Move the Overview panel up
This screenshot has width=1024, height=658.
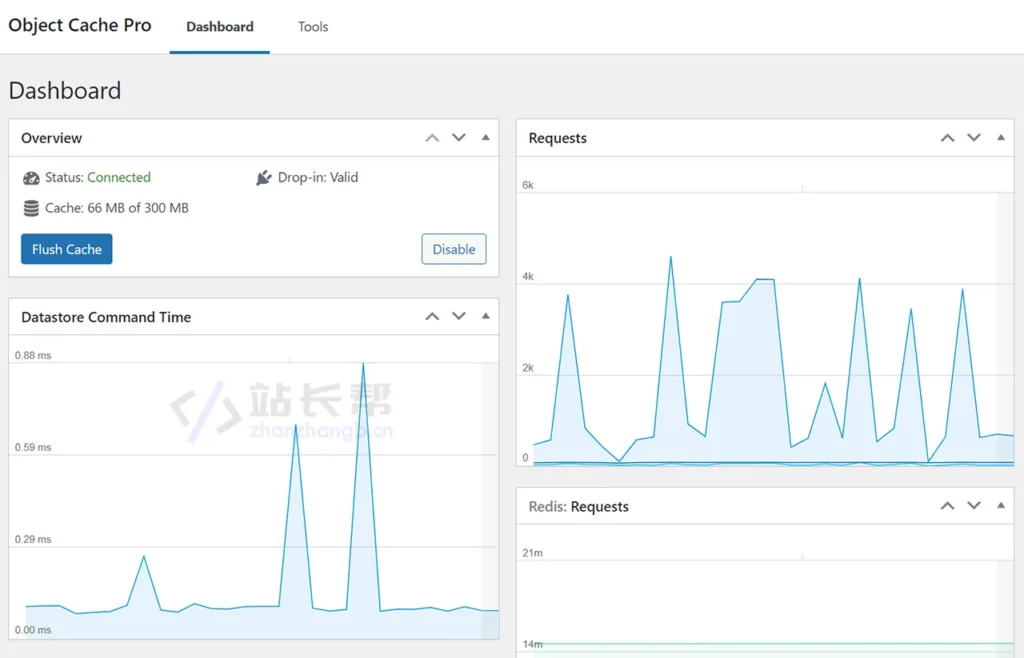coord(432,138)
